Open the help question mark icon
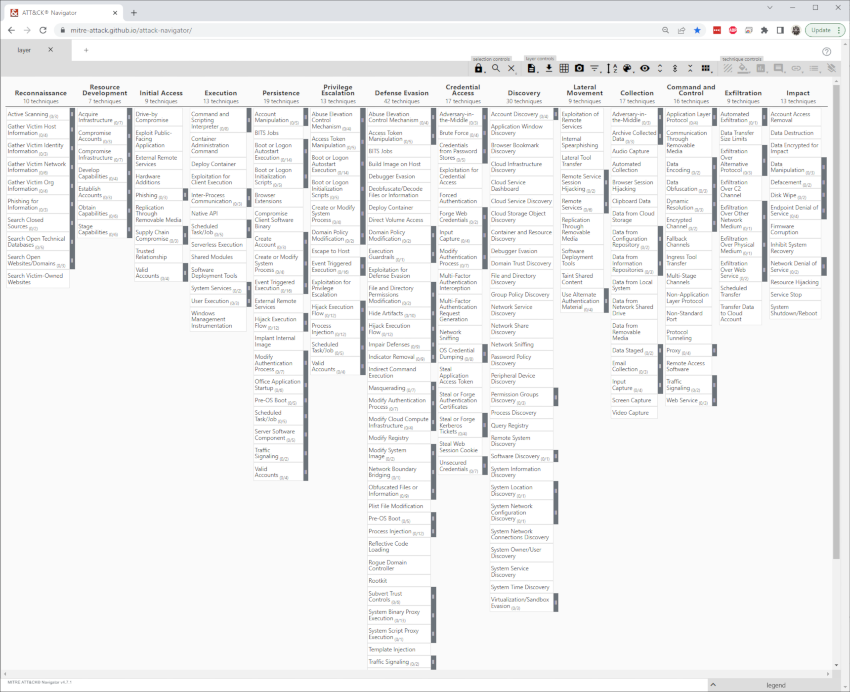Image resolution: width=850 pixels, height=692 pixels. coord(826,51)
